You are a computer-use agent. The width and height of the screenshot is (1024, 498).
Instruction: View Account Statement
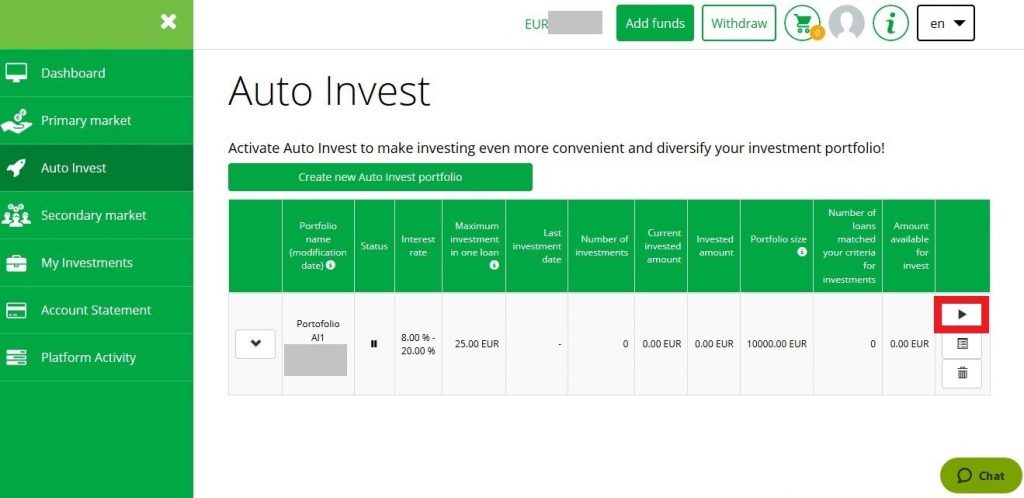pos(95,310)
